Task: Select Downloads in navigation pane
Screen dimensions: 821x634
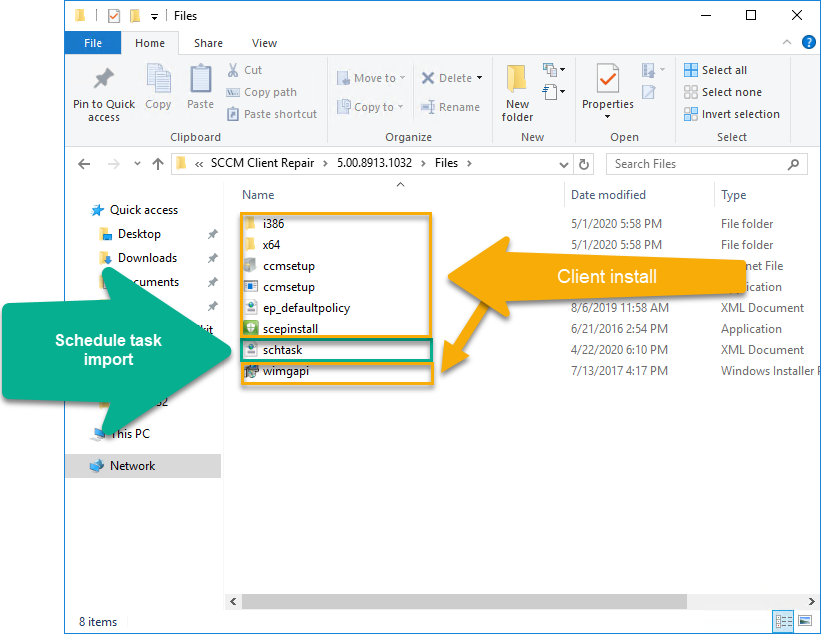Action: (147, 258)
